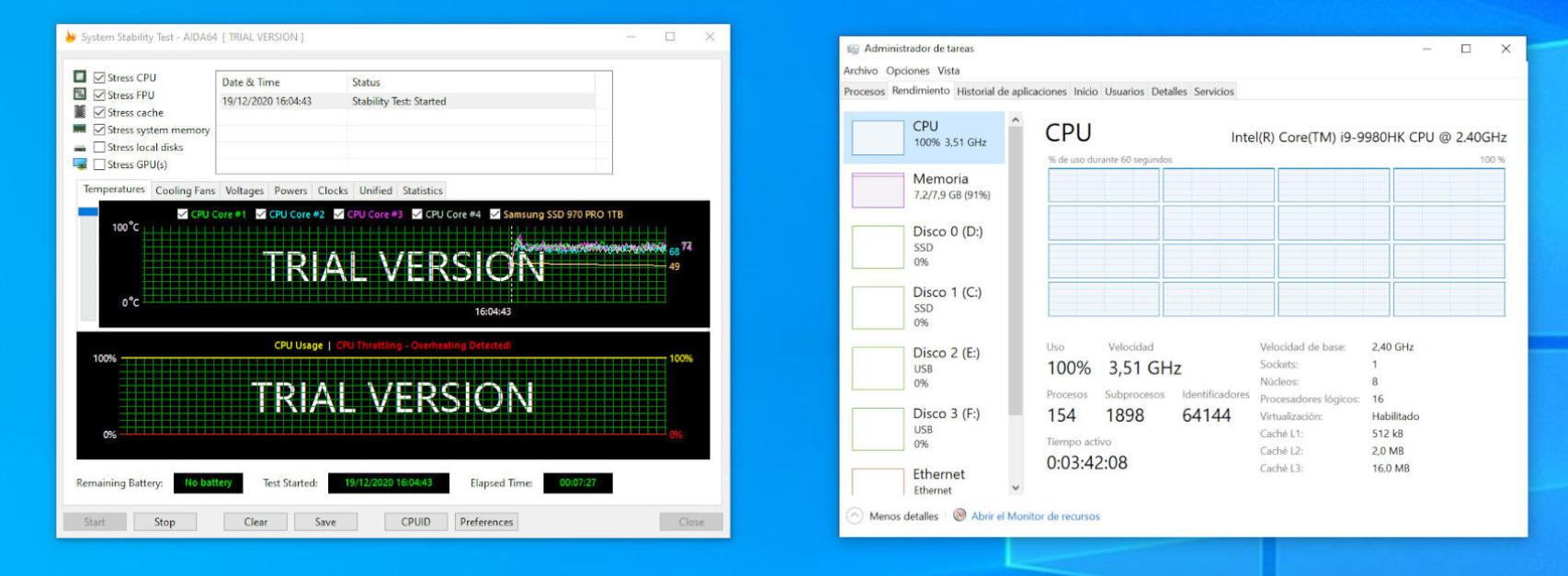Click the Task Manager title bar icon
This screenshot has height=576, width=1568.
853,49
